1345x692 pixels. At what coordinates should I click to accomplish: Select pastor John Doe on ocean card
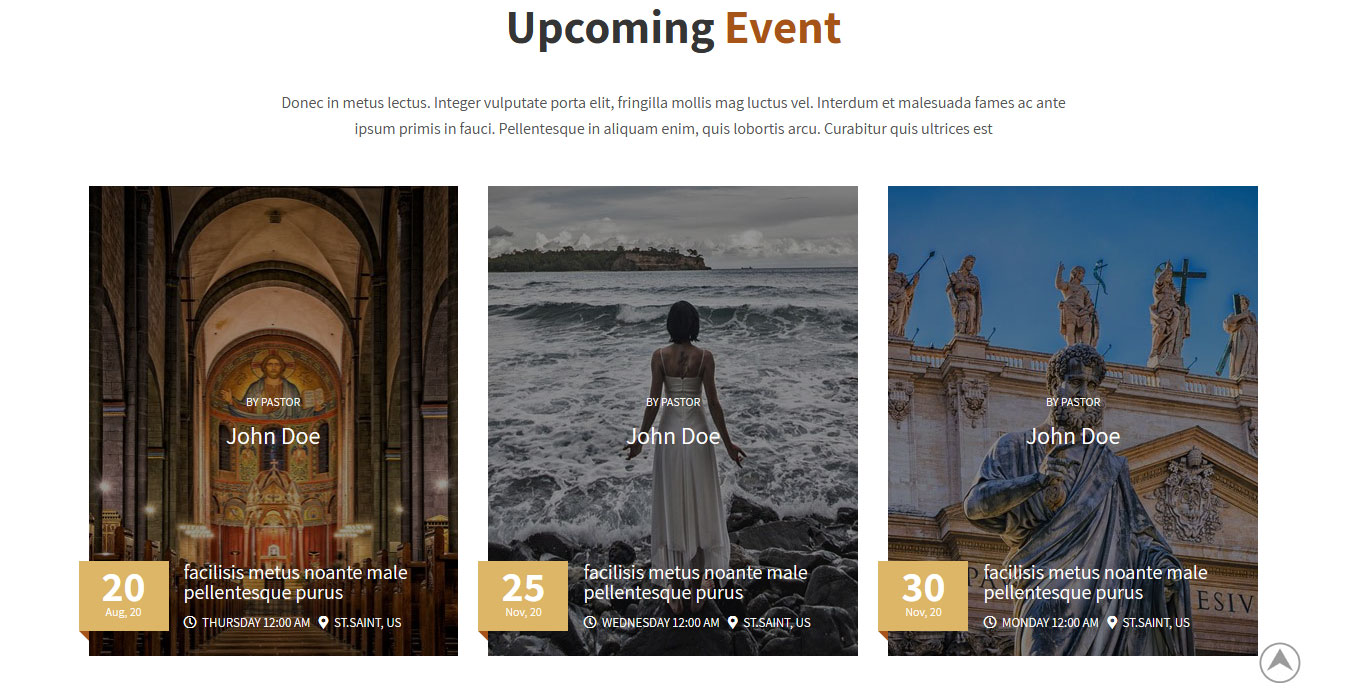[x=673, y=436]
